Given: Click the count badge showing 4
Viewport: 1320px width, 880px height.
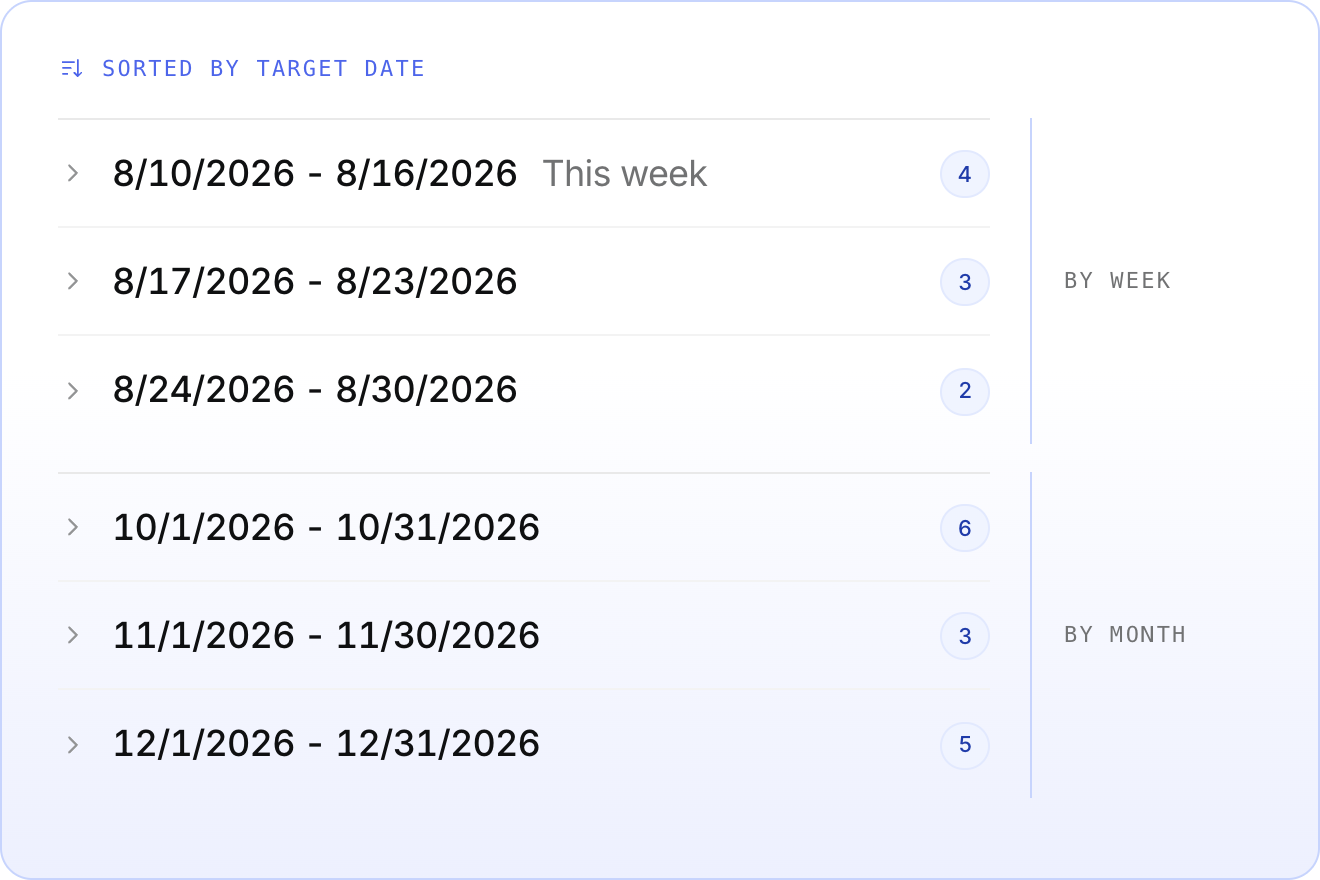Looking at the screenshot, I should [x=965, y=174].
